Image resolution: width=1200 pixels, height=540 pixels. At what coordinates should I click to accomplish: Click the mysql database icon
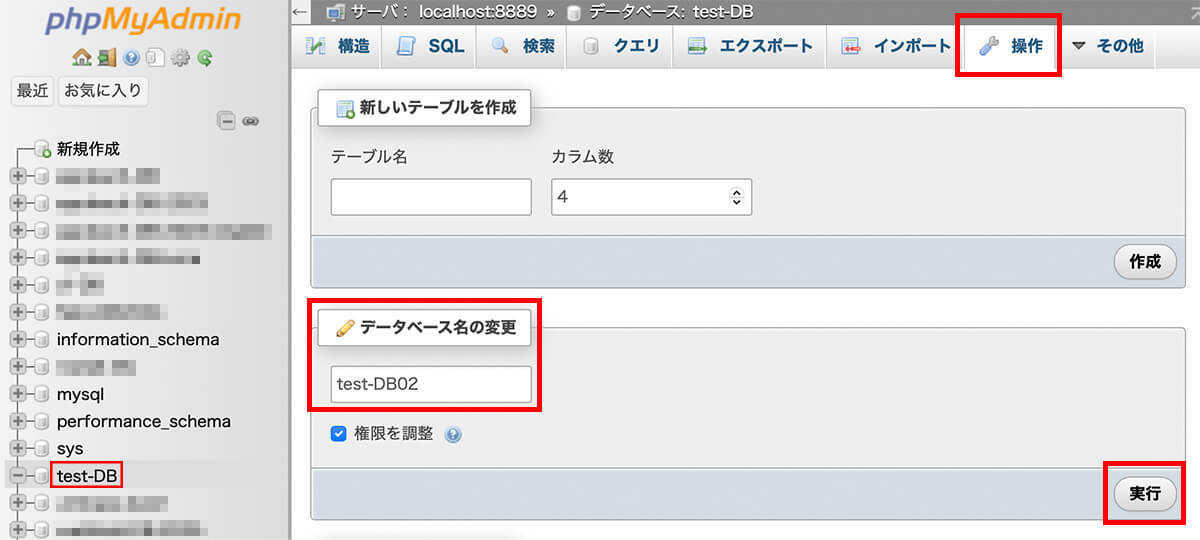coord(41,394)
